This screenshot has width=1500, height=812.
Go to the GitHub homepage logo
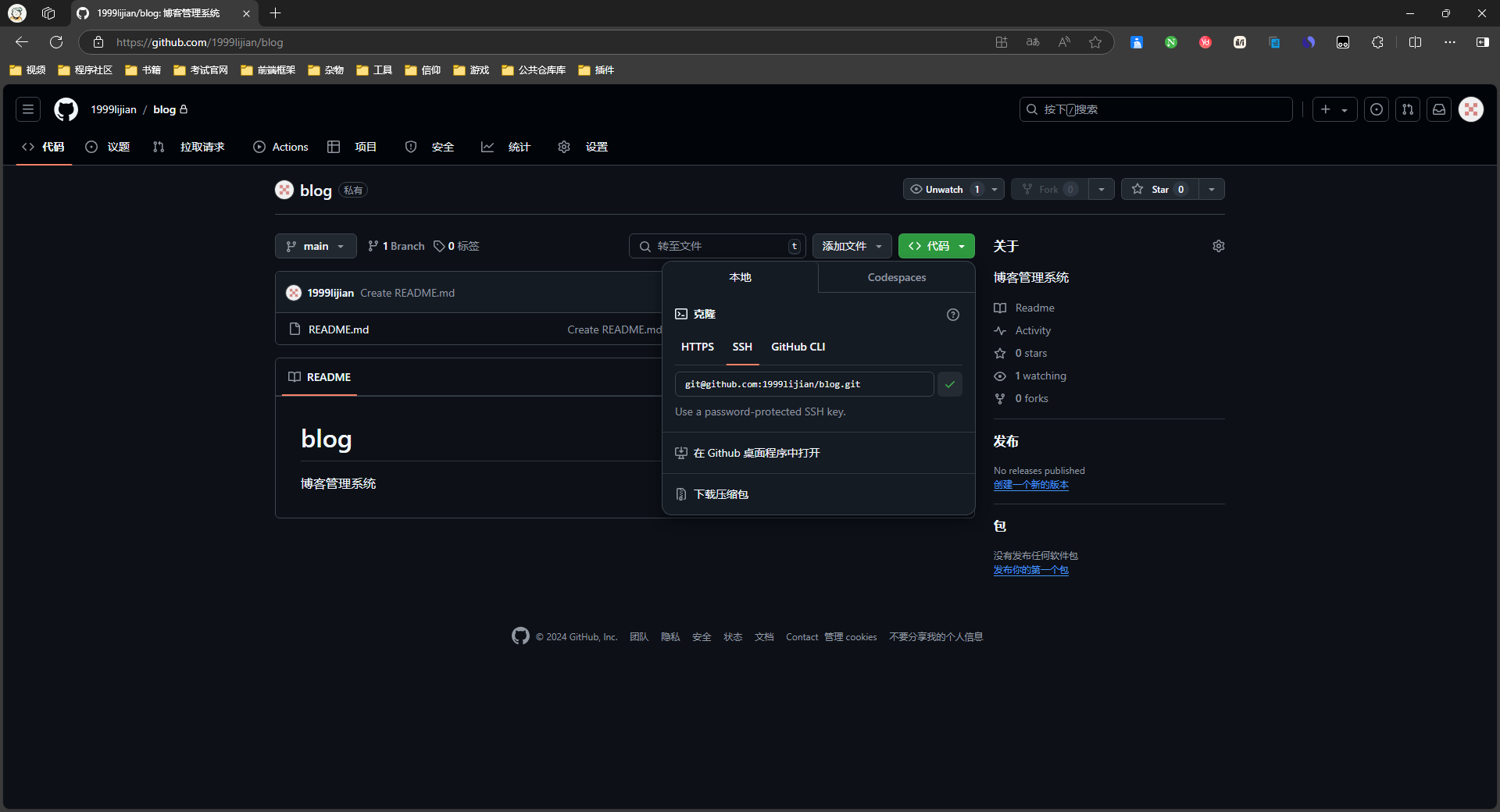pos(66,109)
